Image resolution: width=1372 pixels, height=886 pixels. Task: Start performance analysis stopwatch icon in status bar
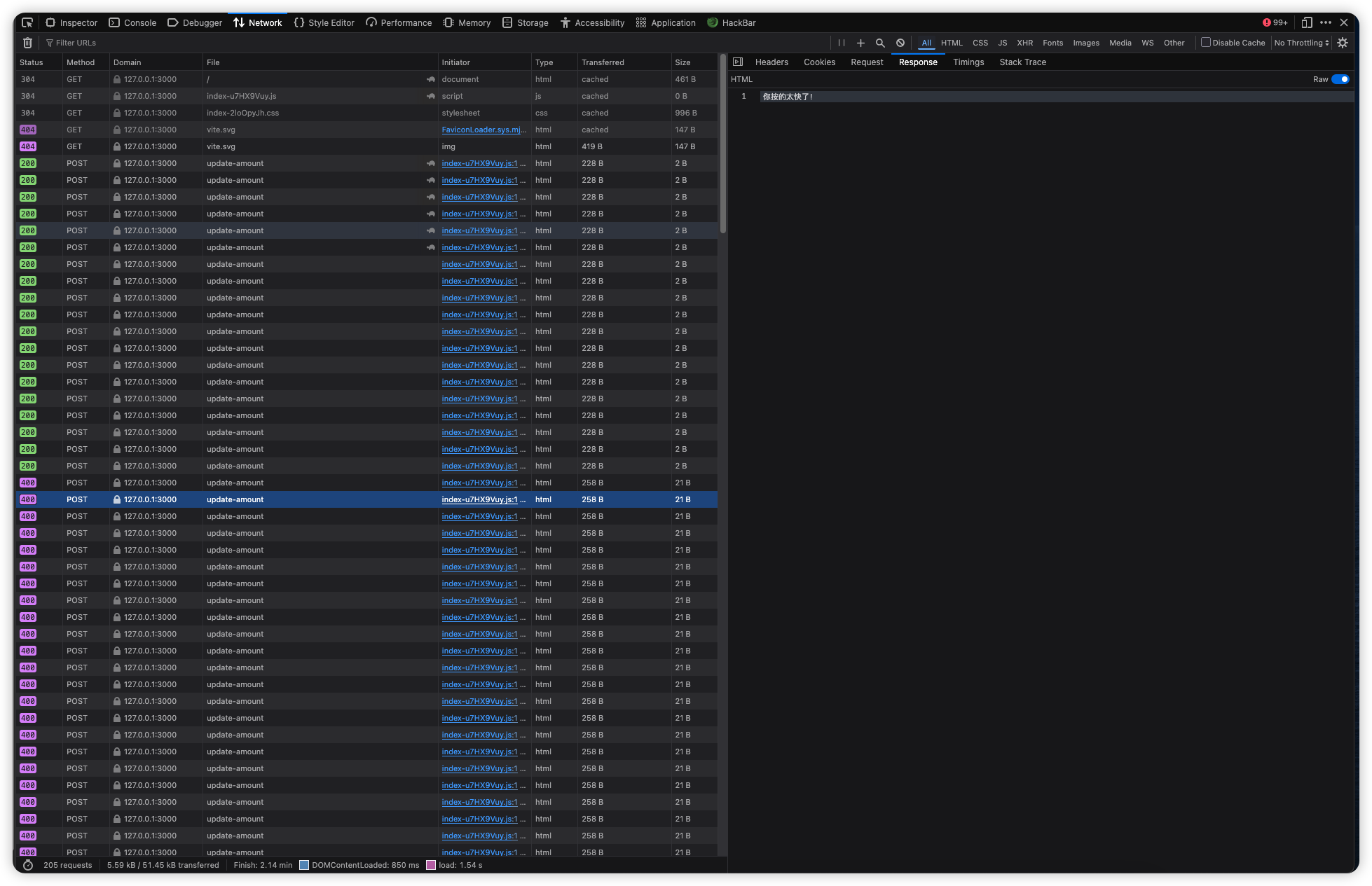[28, 865]
